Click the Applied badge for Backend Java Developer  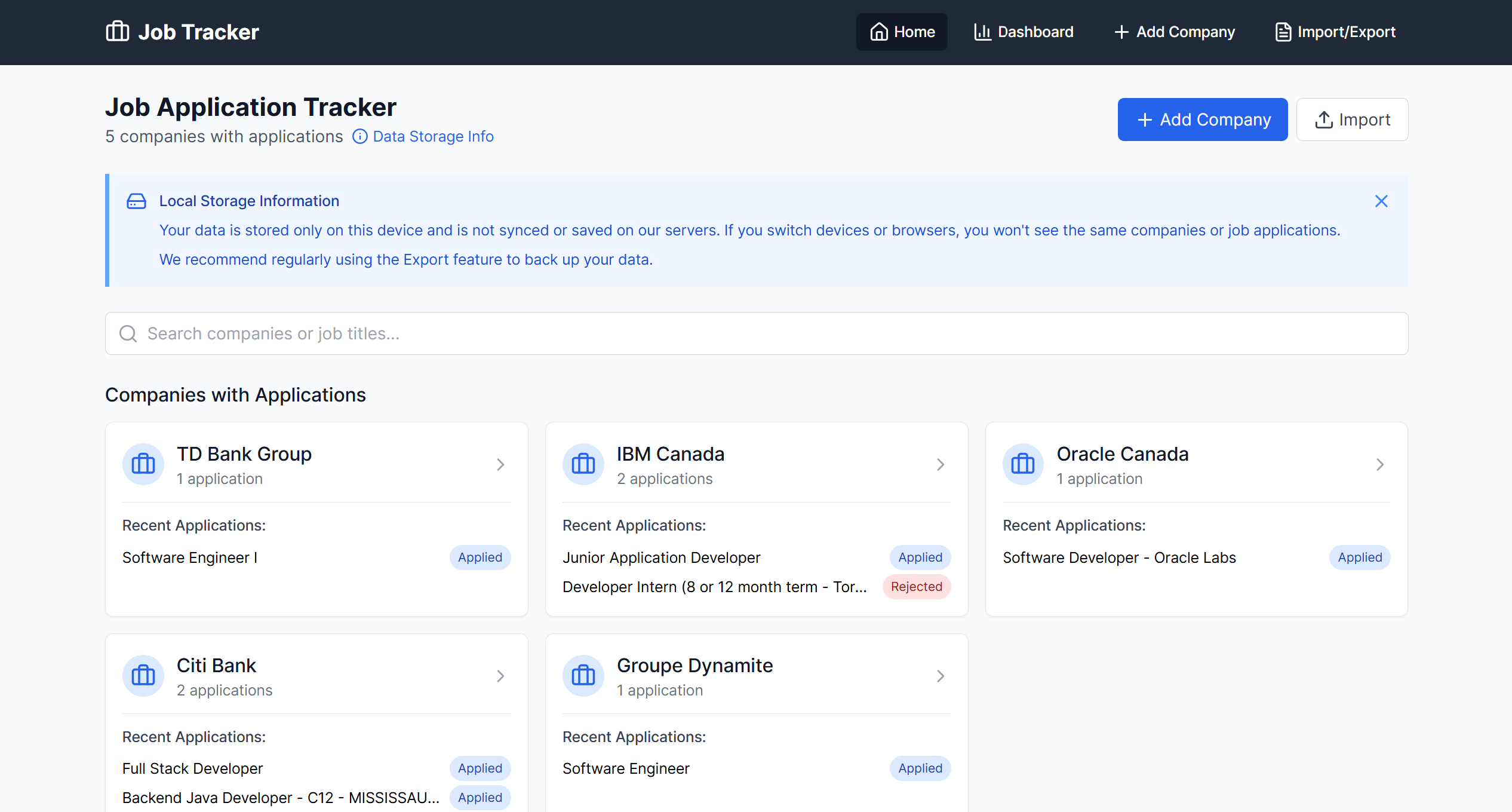tap(480, 798)
